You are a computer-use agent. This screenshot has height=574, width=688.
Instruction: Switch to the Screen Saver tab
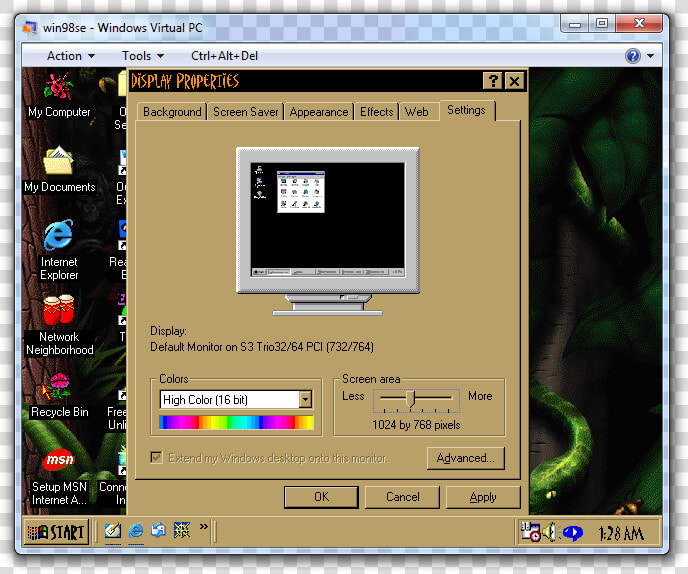(x=246, y=112)
